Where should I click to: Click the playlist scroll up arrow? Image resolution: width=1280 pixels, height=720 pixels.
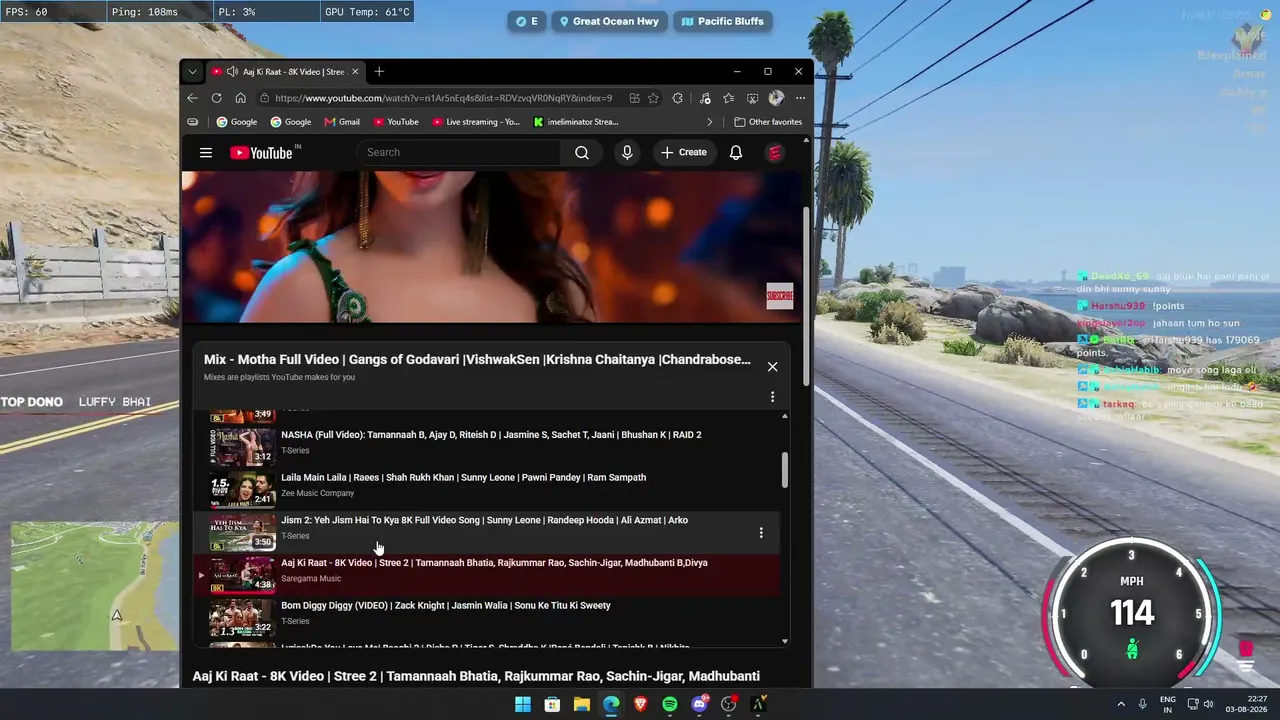pos(785,415)
